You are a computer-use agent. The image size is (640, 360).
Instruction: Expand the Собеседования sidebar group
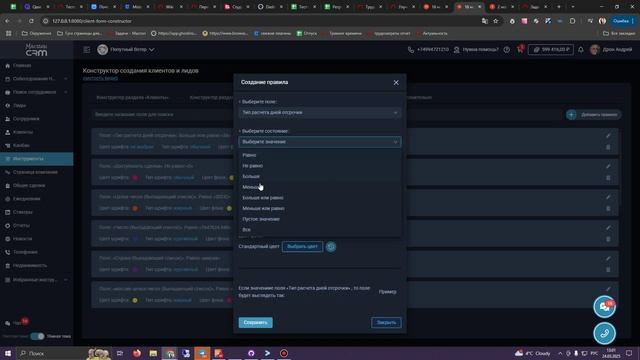point(37,79)
